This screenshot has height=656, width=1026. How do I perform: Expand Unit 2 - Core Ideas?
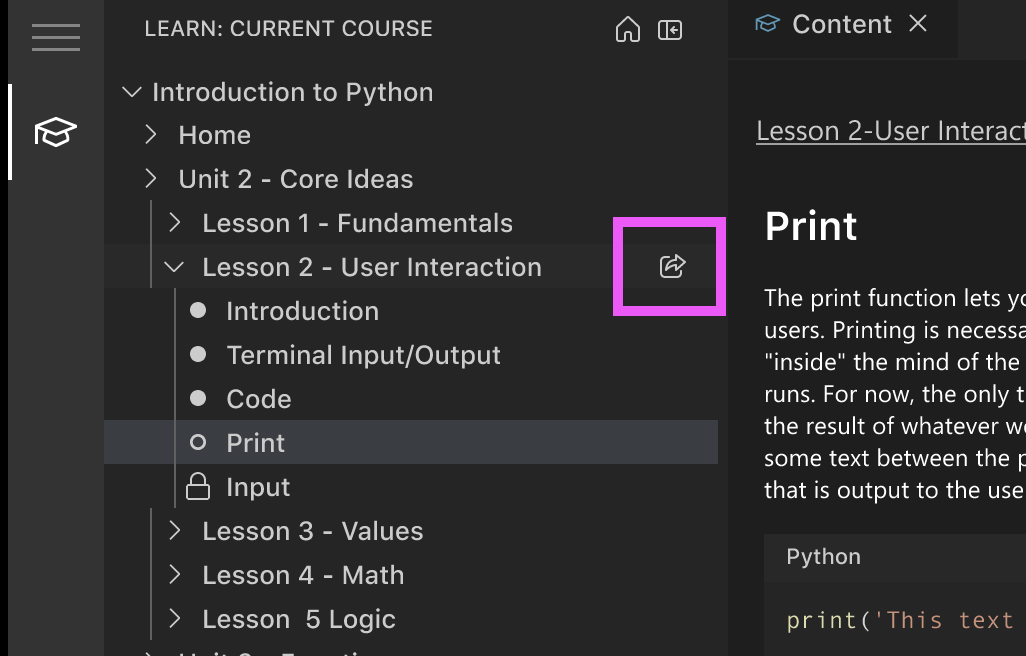[x=152, y=178]
